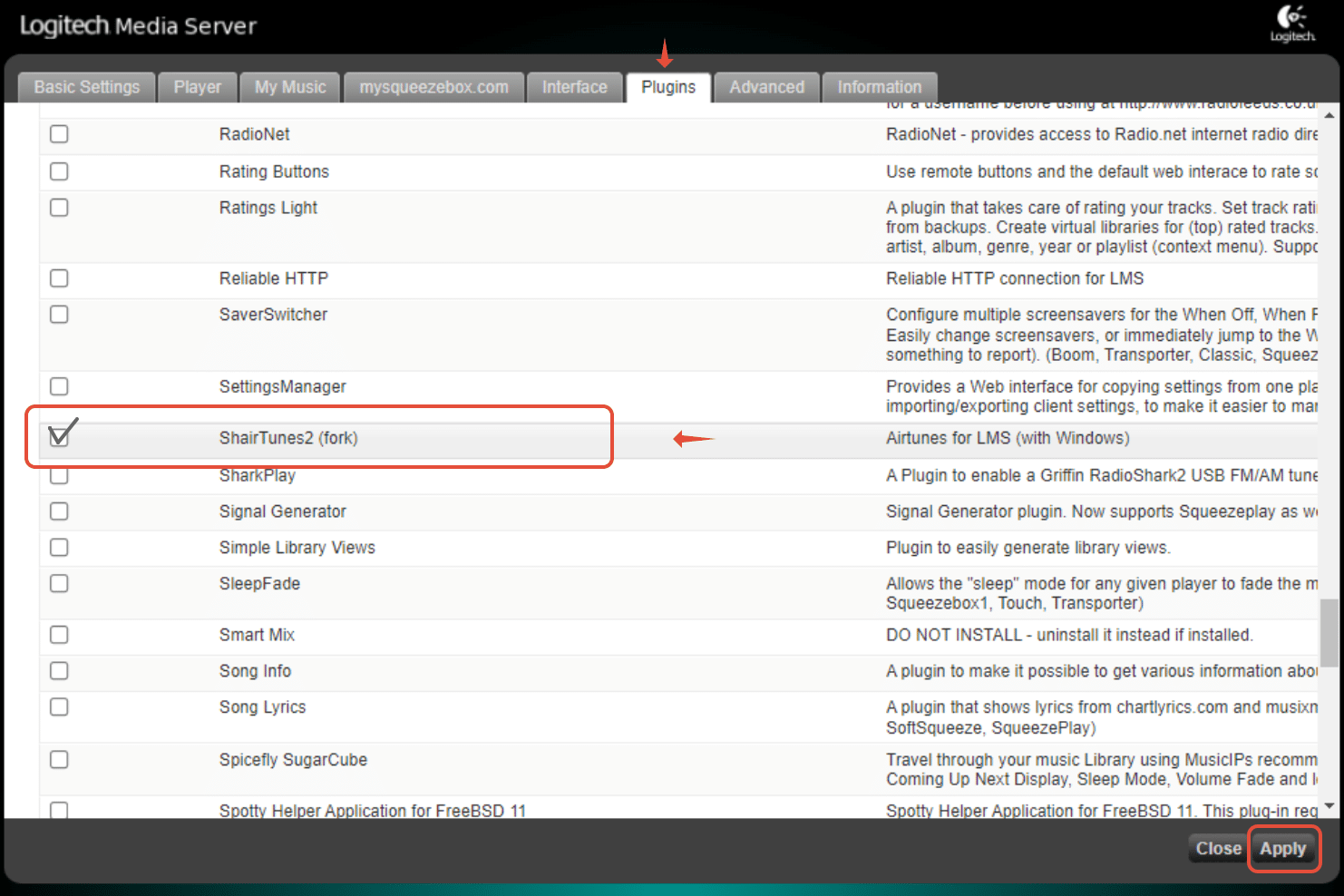1344x896 pixels.
Task: Go to the mysqueezebox.com tab
Action: tap(434, 87)
